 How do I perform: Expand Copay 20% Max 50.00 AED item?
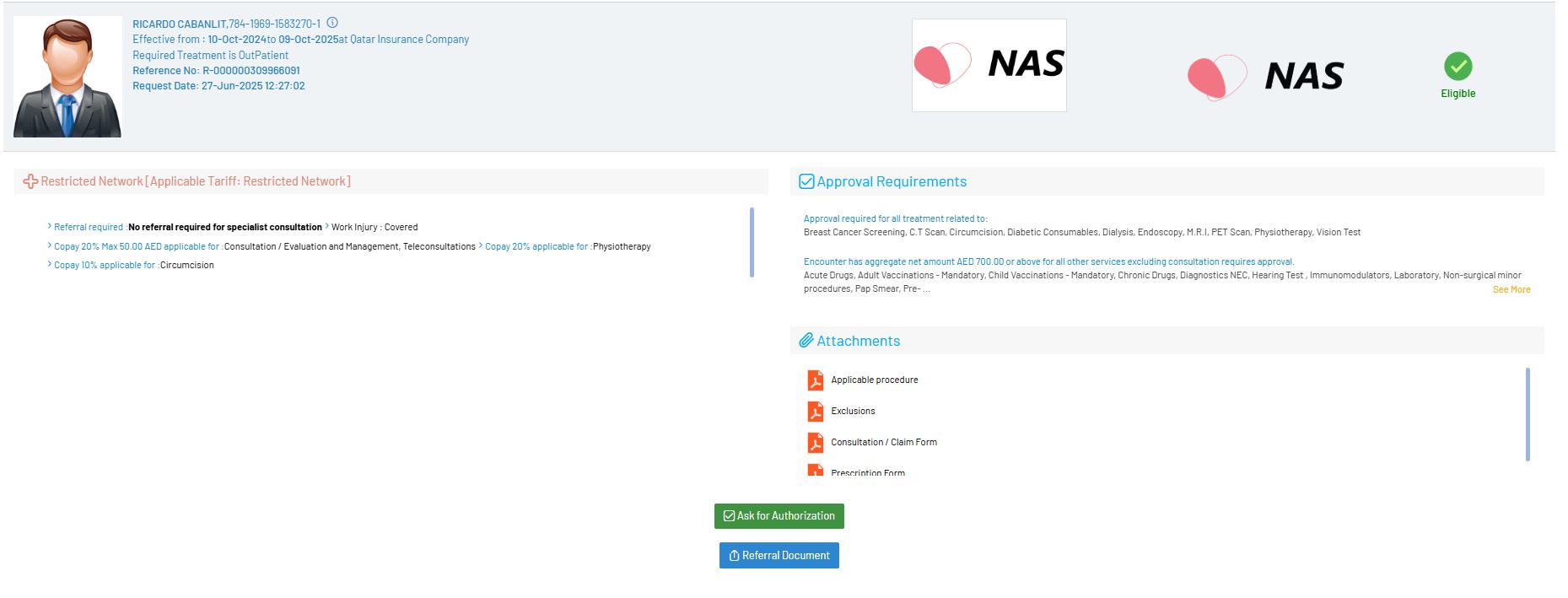pos(49,246)
